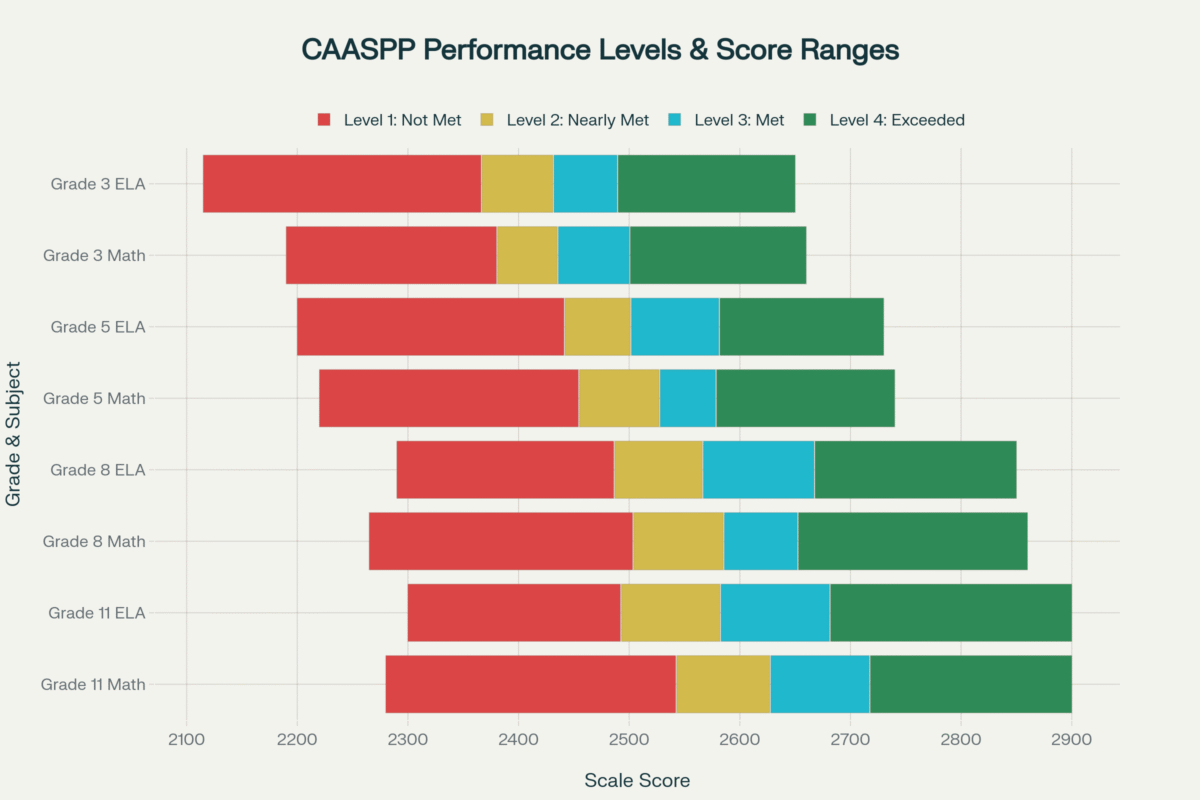Click the green Level 4 legend swatch
Image resolution: width=1200 pixels, height=800 pixels.
click(812, 120)
